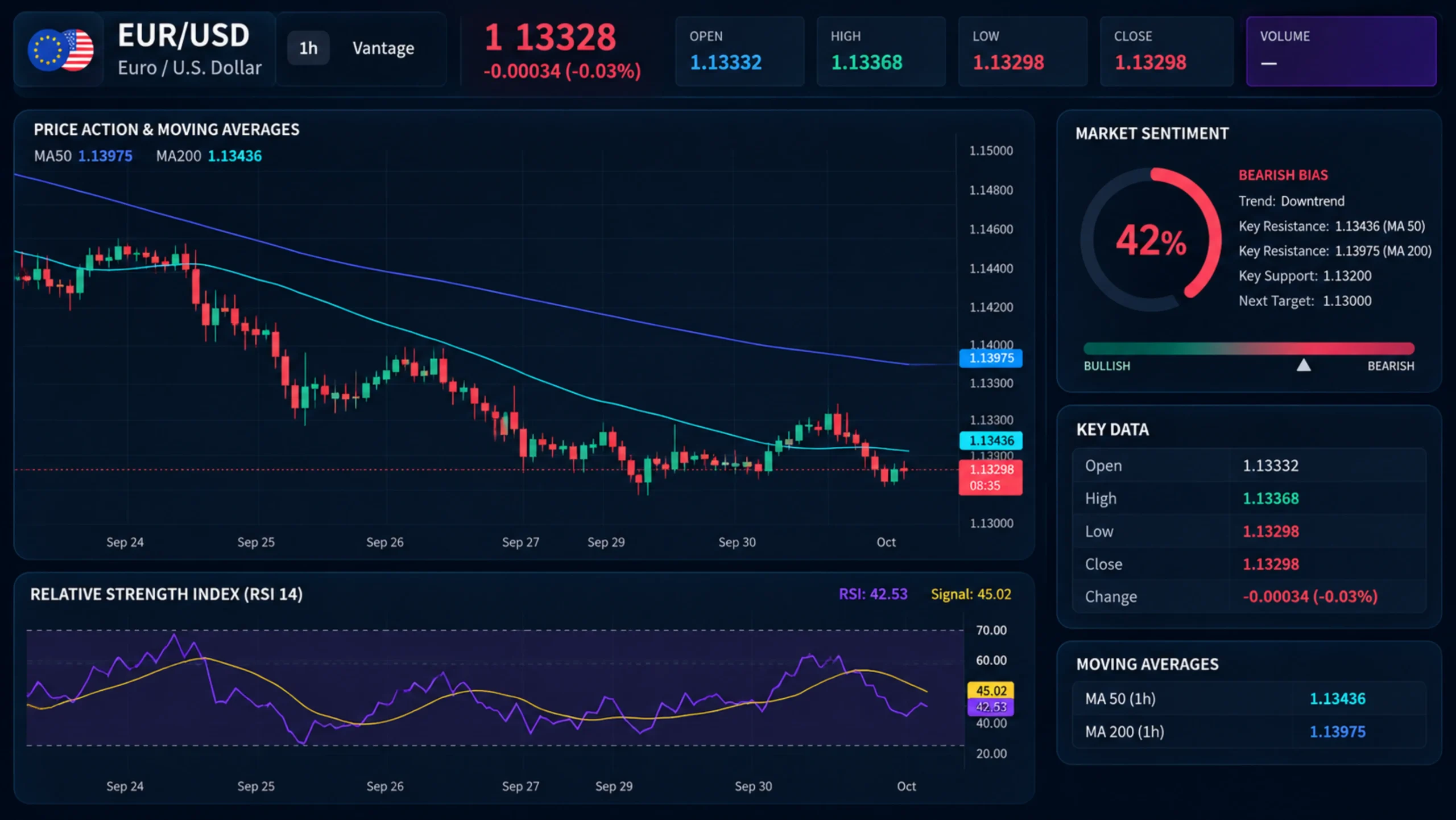Click the Key Data Change value row
This screenshot has width=1456, height=820.
coord(1249,597)
